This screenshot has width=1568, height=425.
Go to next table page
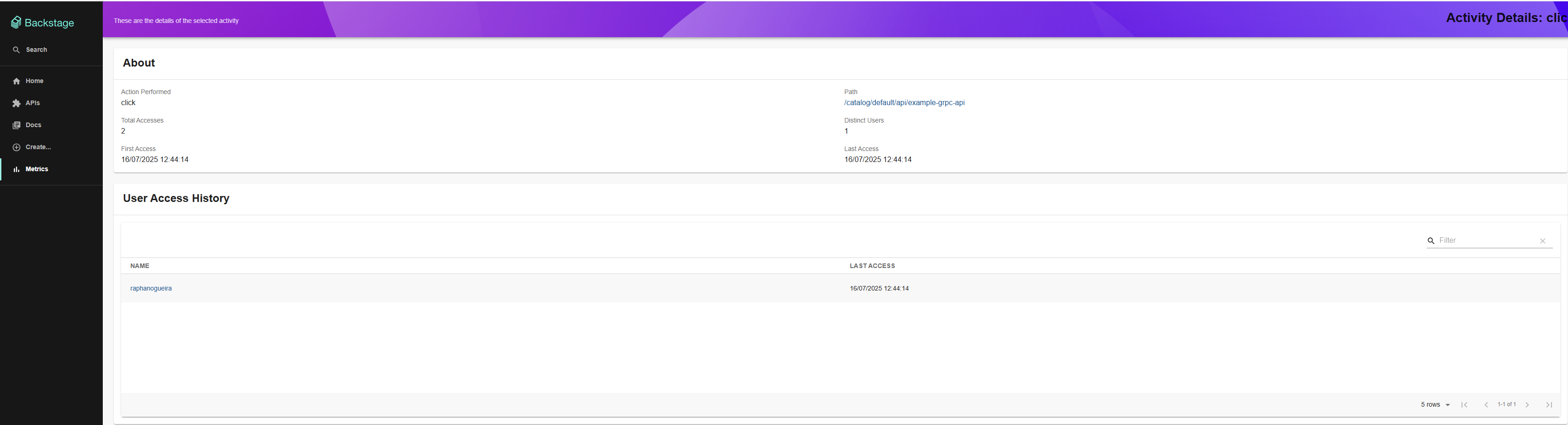tap(1527, 405)
